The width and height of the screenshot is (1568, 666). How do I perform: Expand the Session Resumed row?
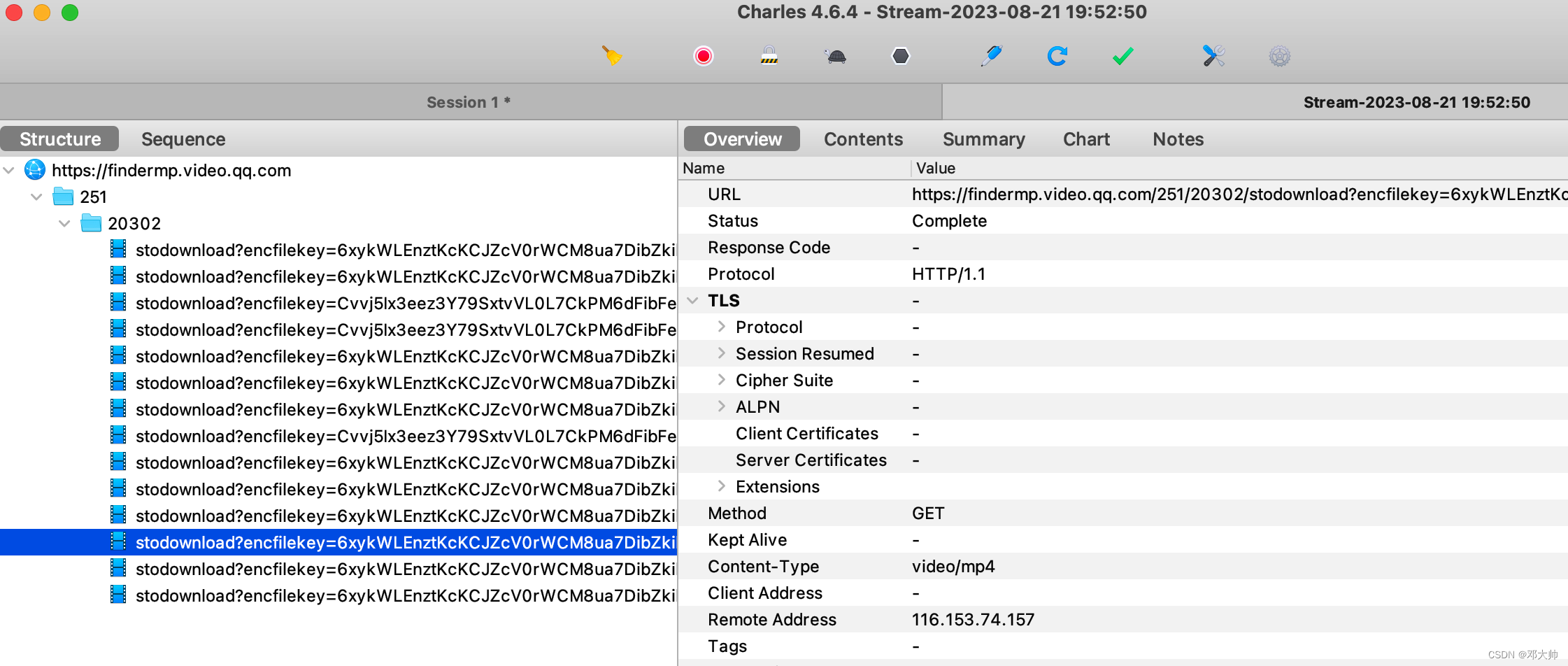point(721,353)
